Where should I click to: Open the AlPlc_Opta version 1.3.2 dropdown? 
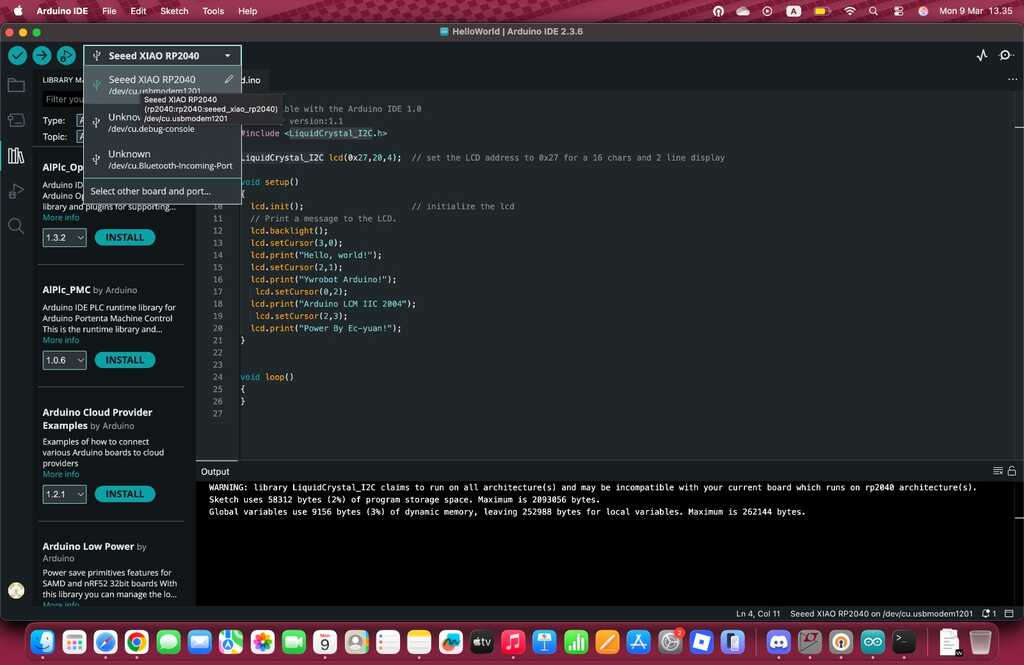click(x=64, y=237)
